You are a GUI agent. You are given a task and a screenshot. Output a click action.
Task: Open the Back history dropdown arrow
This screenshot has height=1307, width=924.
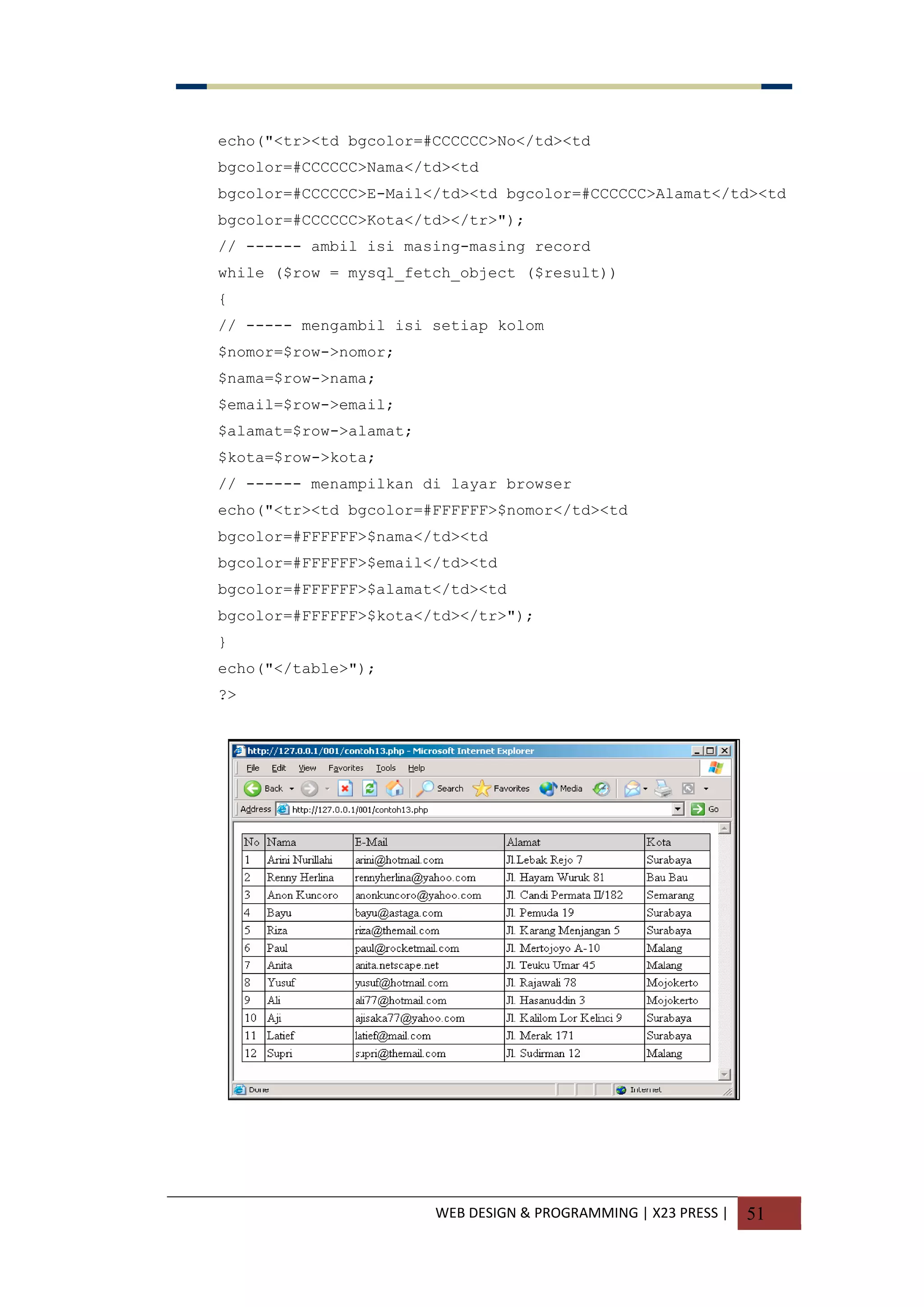pos(291,789)
